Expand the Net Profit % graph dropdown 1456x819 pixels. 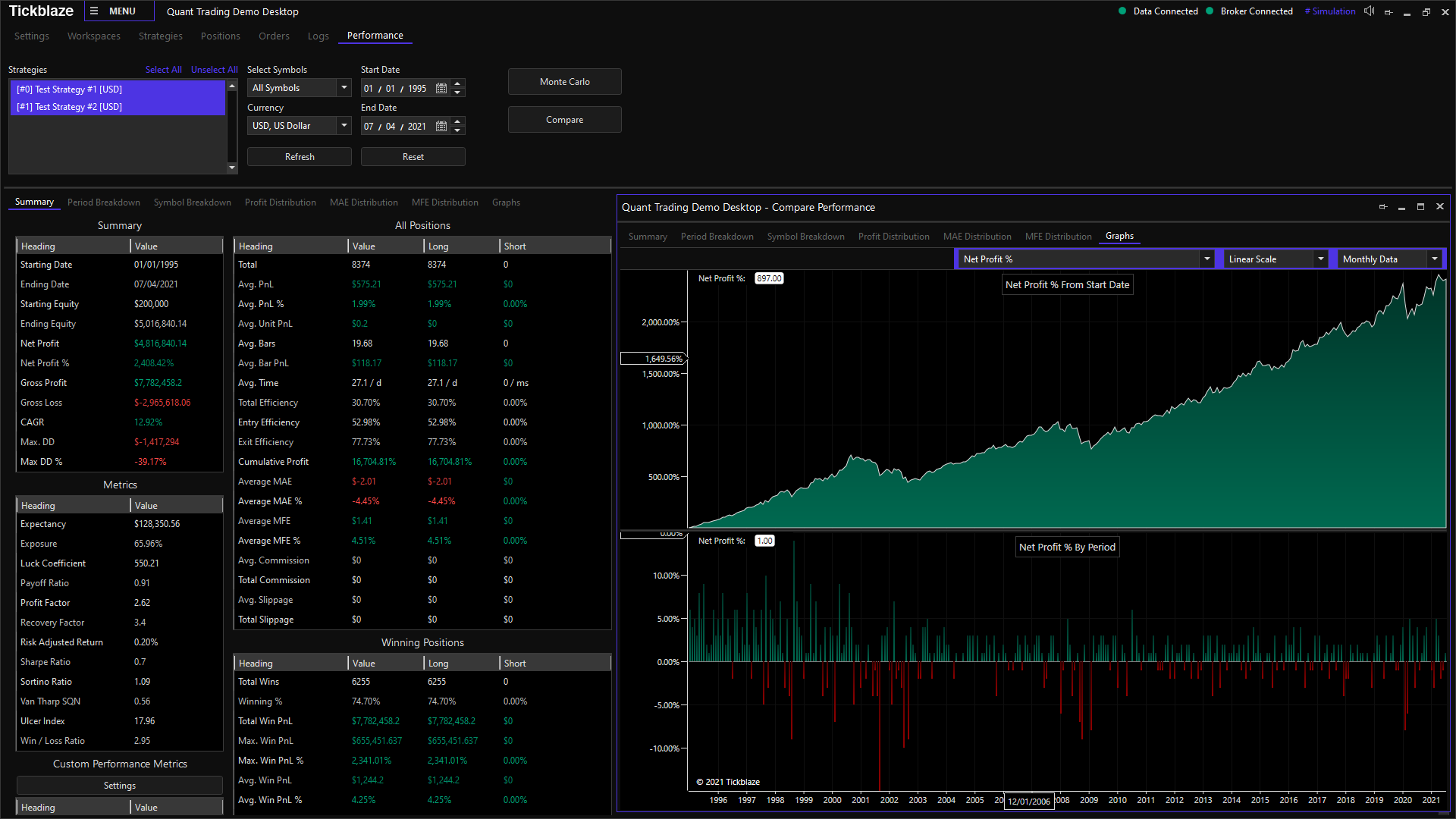click(1207, 259)
